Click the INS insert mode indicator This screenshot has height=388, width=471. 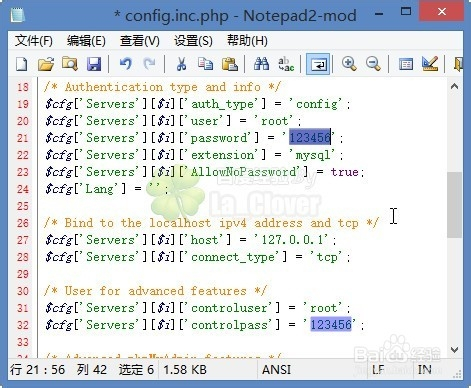point(425,370)
